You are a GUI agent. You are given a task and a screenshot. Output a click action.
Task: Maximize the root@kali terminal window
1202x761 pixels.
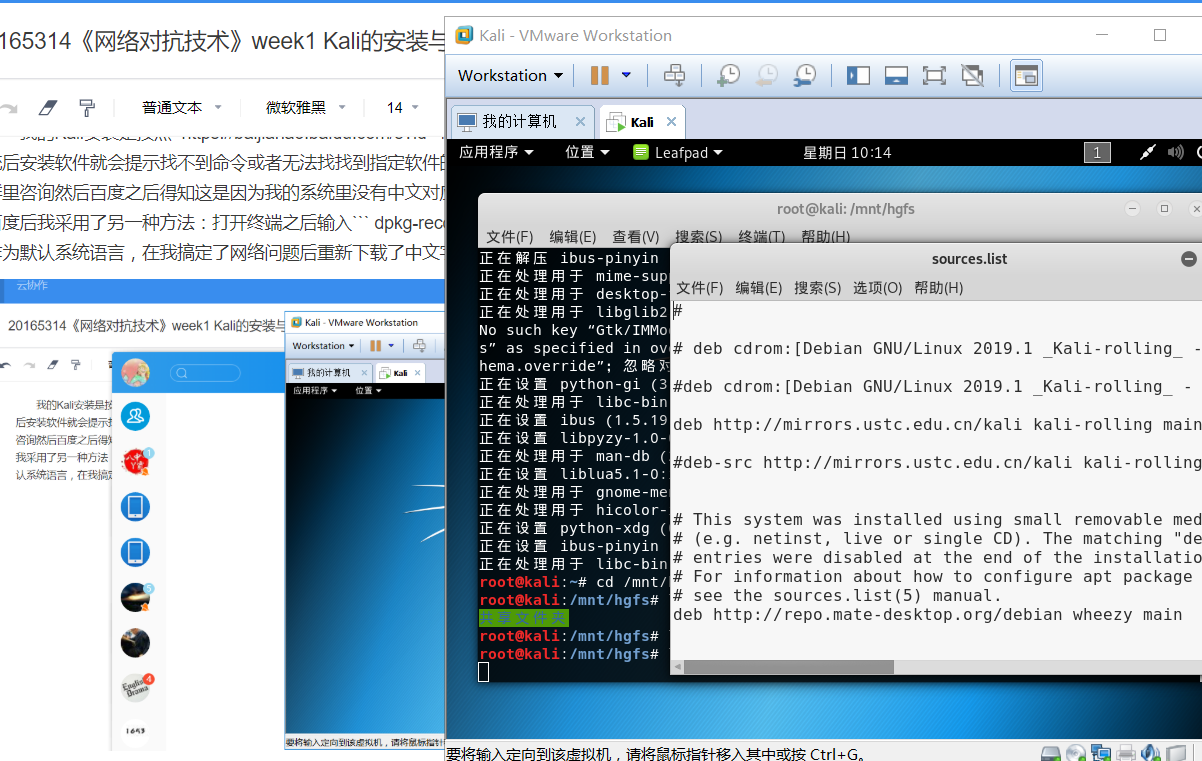[1164, 209]
